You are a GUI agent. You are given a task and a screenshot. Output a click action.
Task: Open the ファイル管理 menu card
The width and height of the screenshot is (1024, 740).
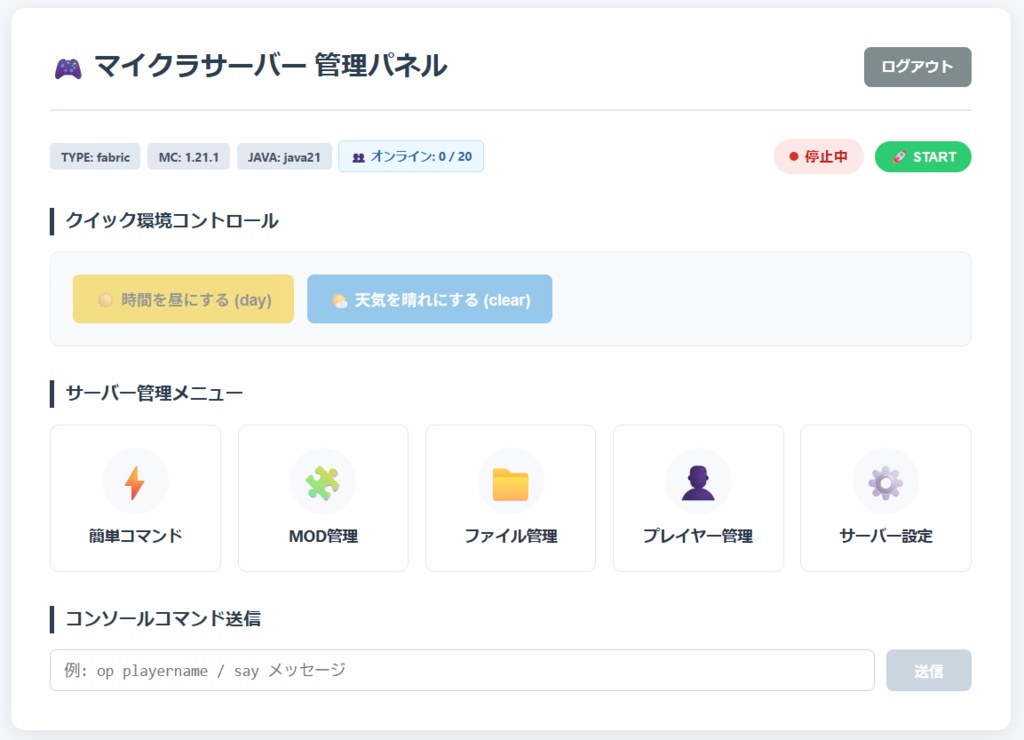point(510,498)
